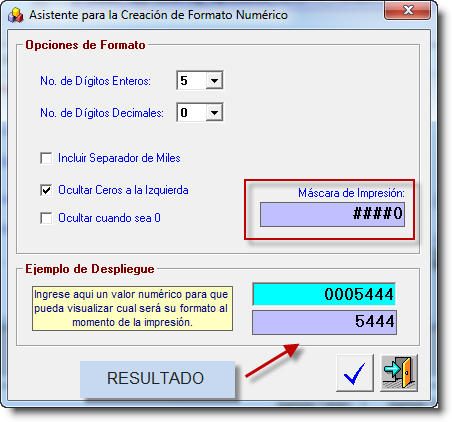Click the exit door icon
452x422 pixels.
point(399,373)
